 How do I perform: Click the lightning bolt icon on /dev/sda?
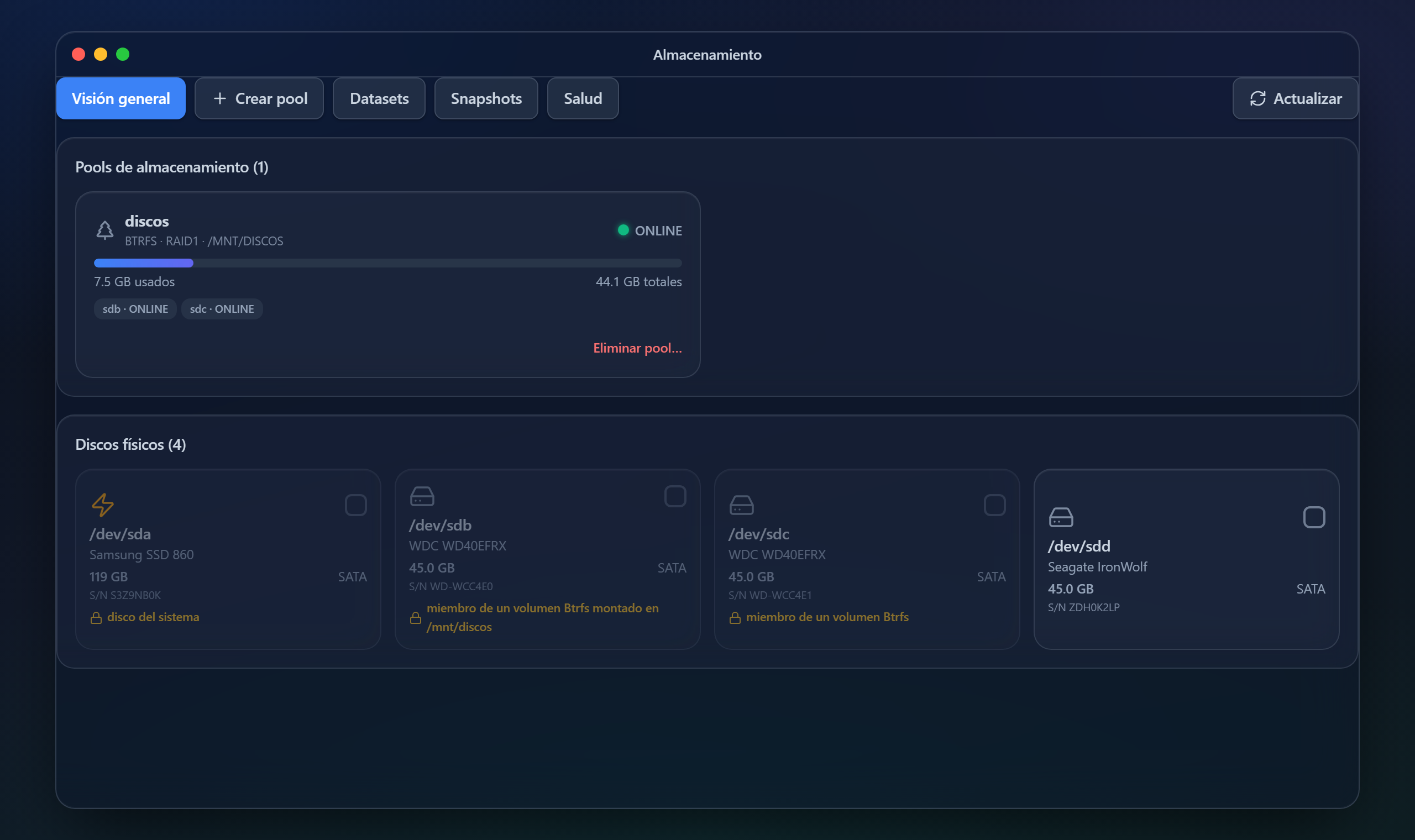(102, 505)
